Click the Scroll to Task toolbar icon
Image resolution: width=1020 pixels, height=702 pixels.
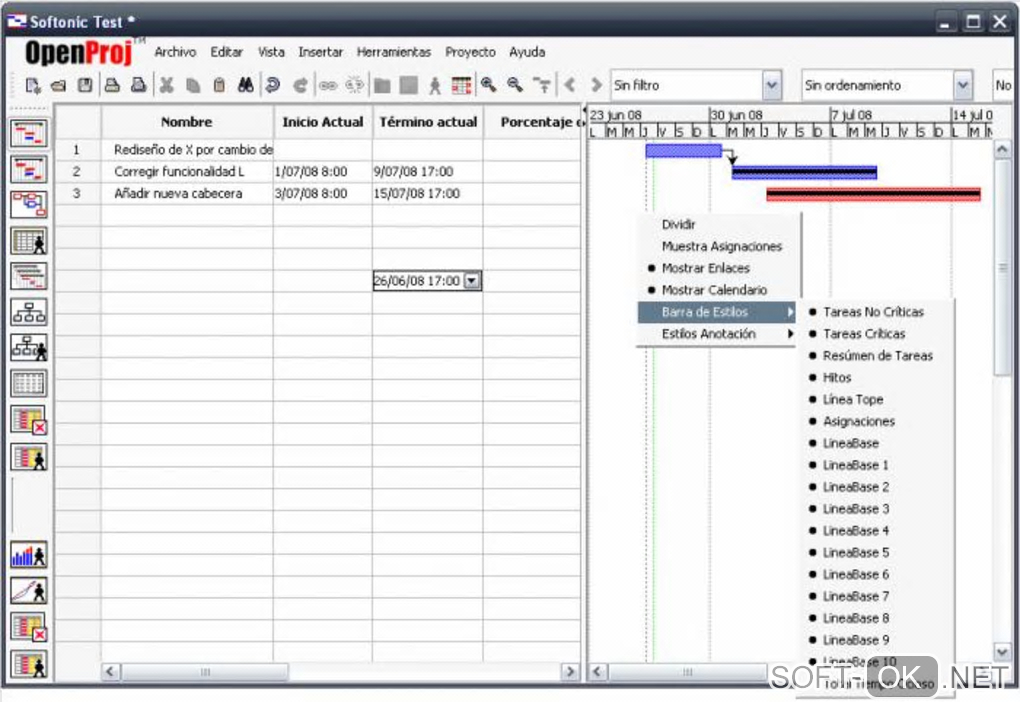point(541,85)
